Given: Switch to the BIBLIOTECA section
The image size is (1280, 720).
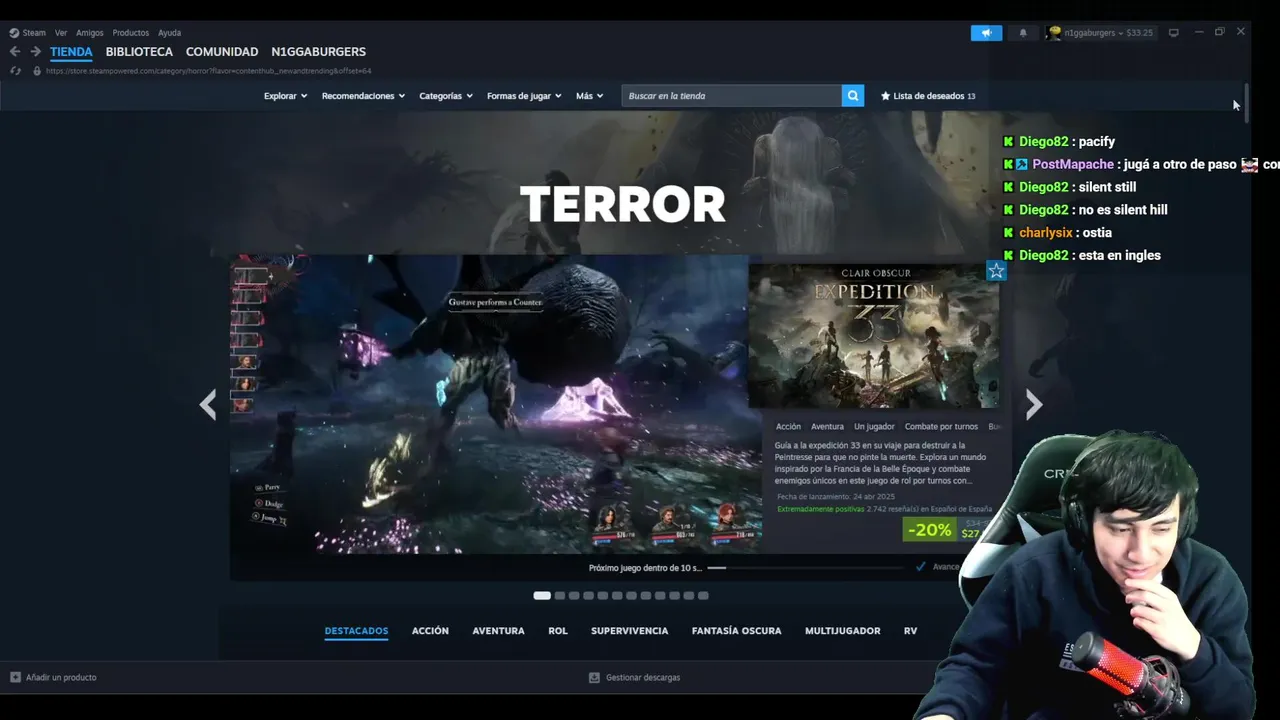Looking at the screenshot, I should point(139,52).
